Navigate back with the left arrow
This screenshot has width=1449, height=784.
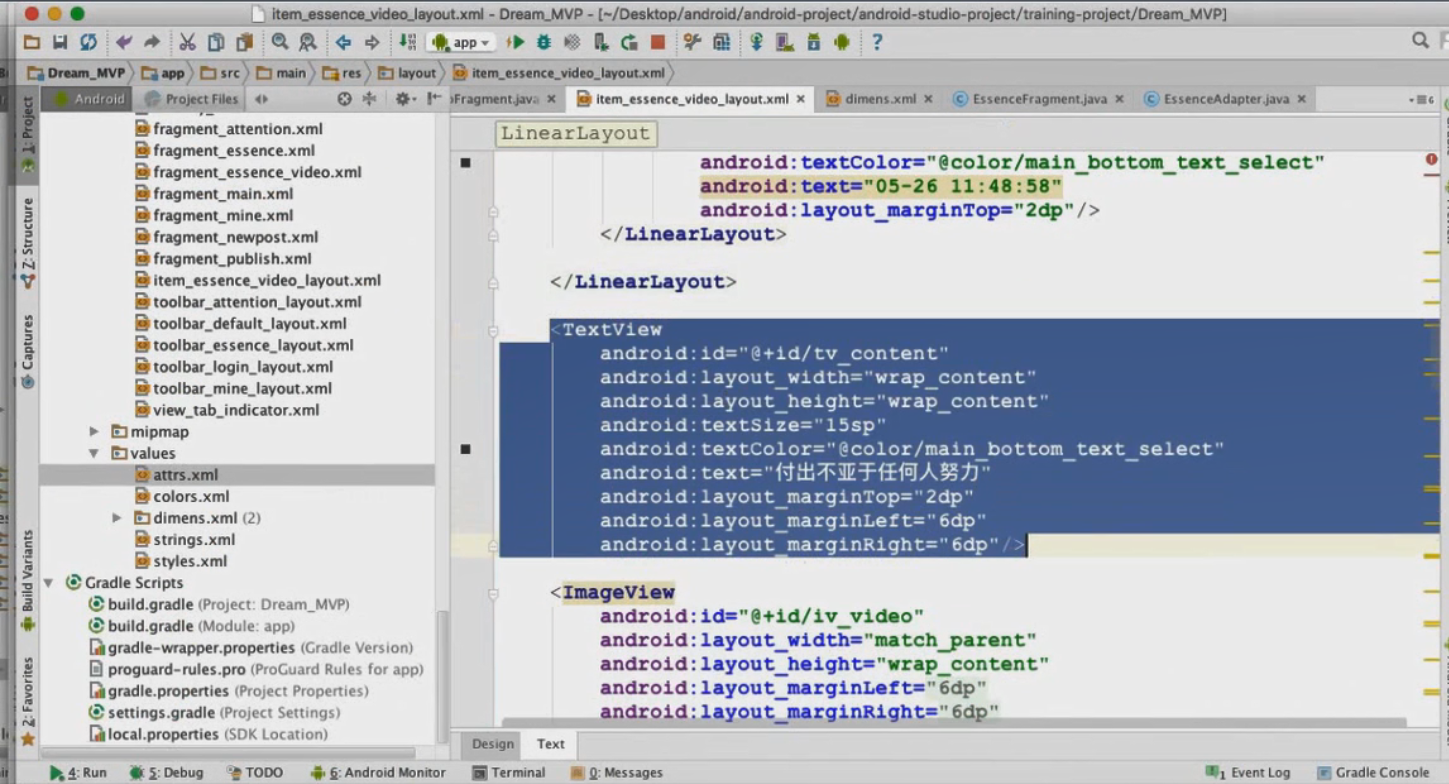(x=343, y=42)
